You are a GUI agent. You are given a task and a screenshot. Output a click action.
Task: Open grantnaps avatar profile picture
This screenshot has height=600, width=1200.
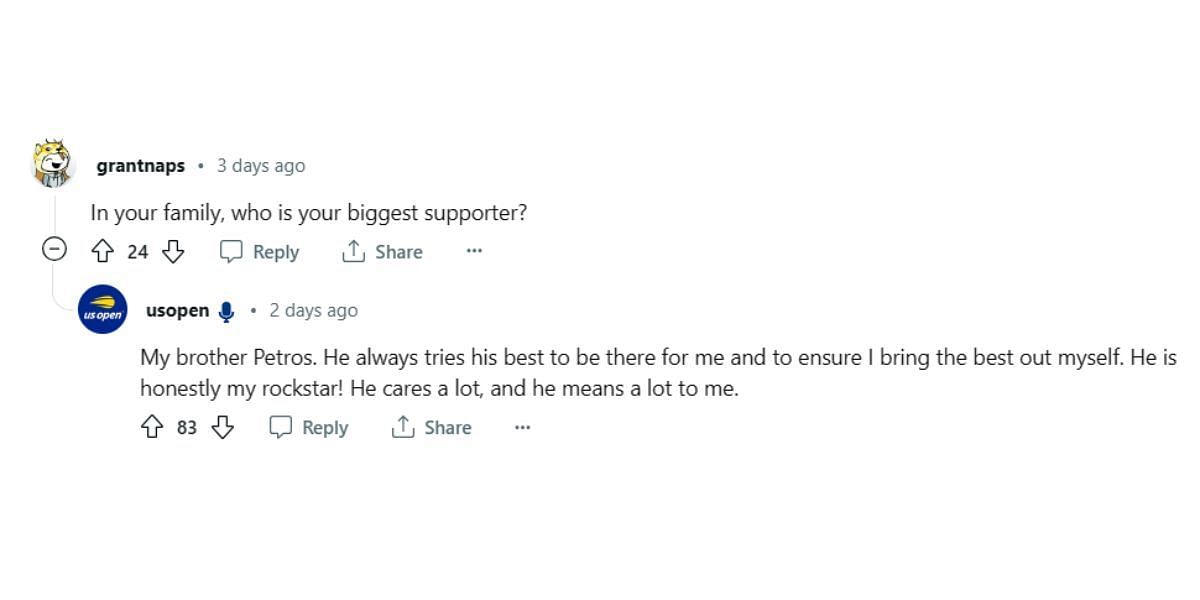[x=53, y=163]
